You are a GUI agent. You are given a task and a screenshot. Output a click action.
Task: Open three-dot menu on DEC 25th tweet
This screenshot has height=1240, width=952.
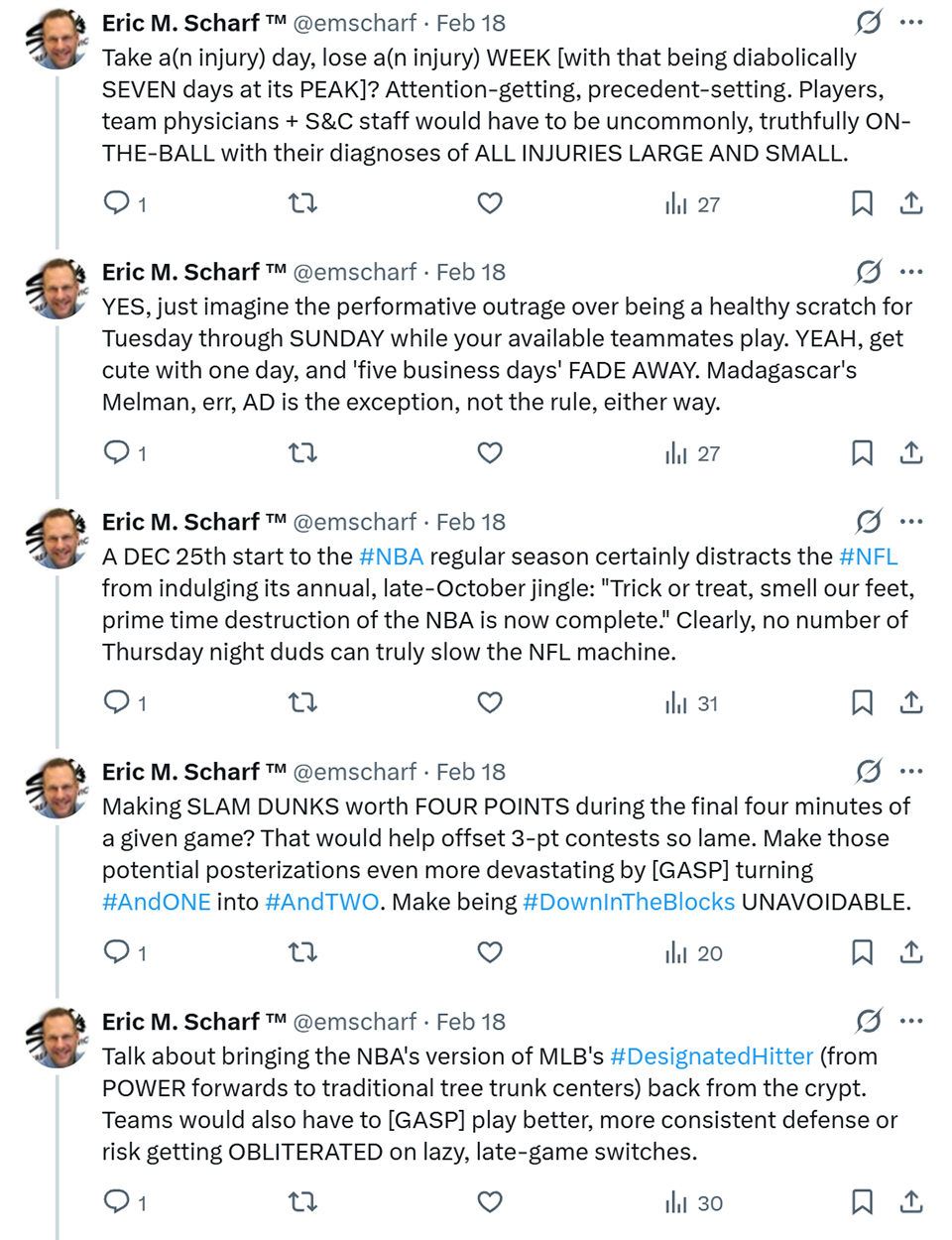[911, 521]
